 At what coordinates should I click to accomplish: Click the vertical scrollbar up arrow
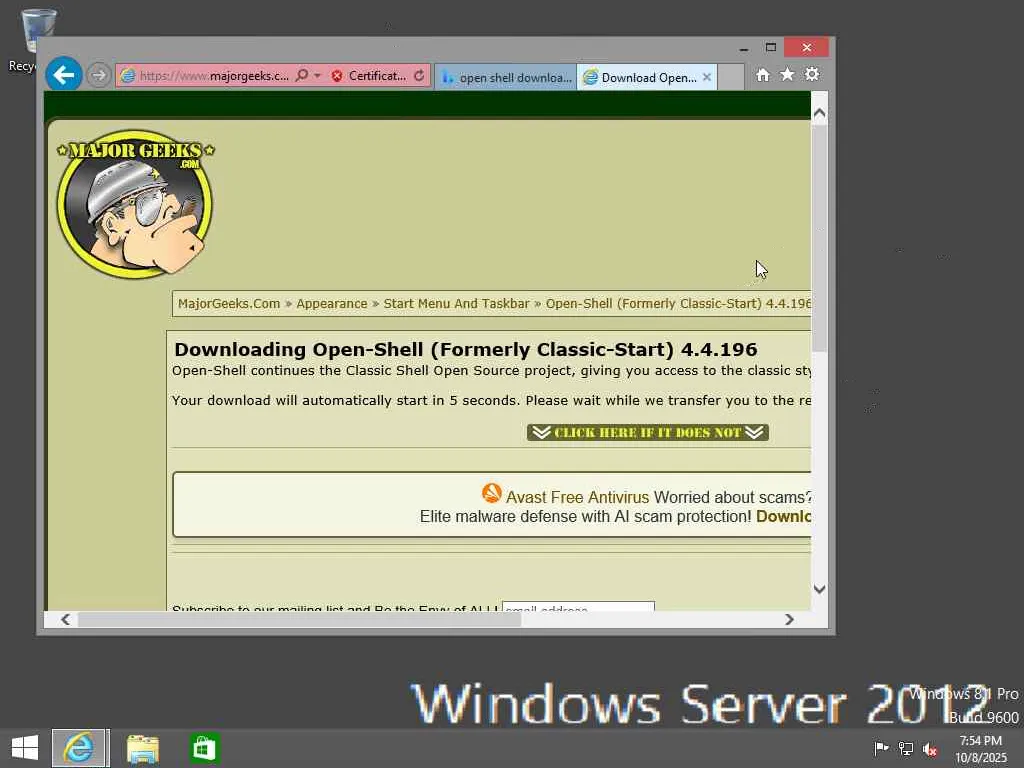[820, 113]
